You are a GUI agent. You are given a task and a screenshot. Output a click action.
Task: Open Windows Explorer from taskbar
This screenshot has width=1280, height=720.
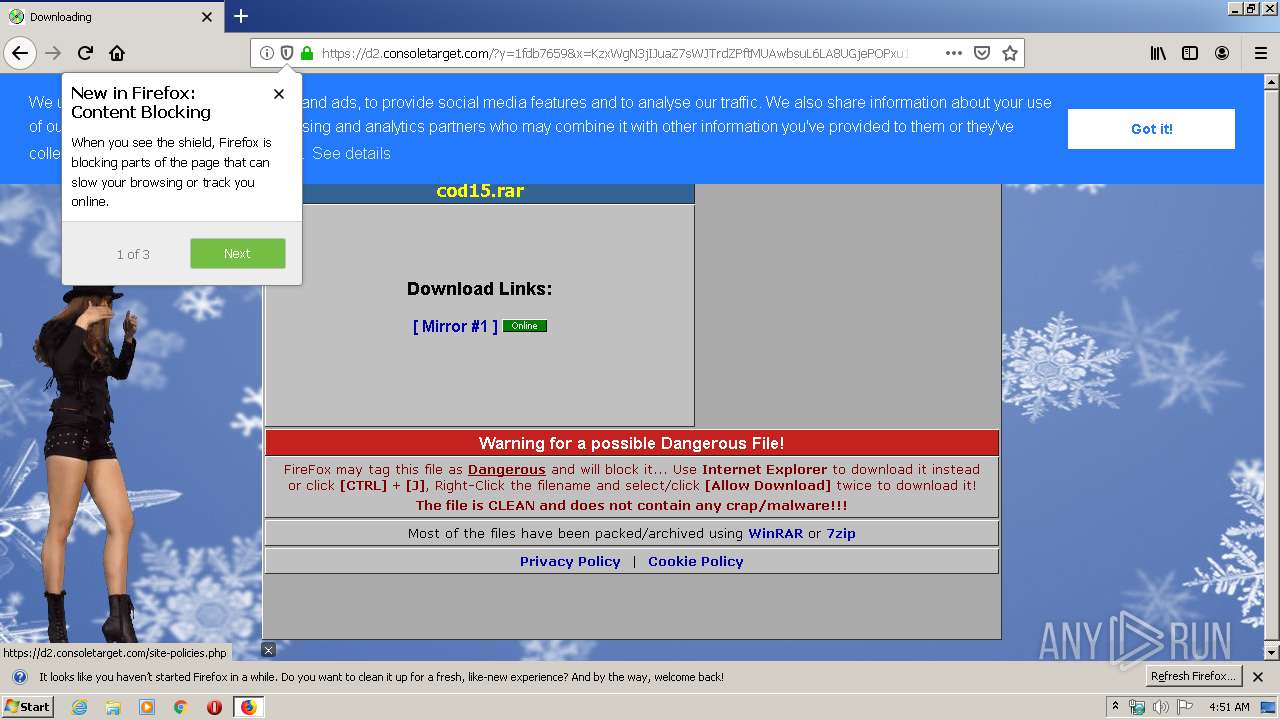pyautogui.click(x=113, y=707)
